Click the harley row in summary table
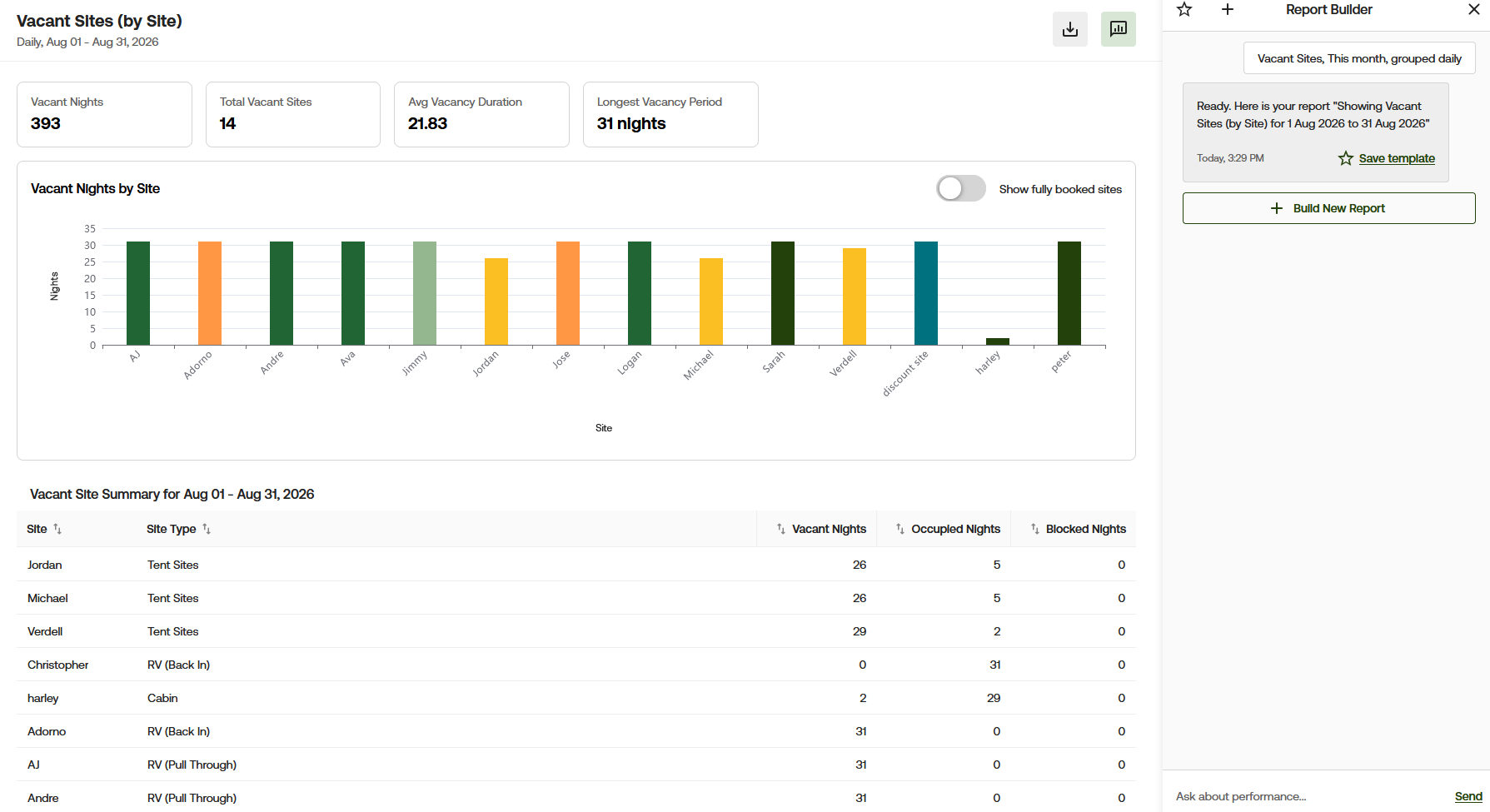The width and height of the screenshot is (1490, 812). click(576, 698)
